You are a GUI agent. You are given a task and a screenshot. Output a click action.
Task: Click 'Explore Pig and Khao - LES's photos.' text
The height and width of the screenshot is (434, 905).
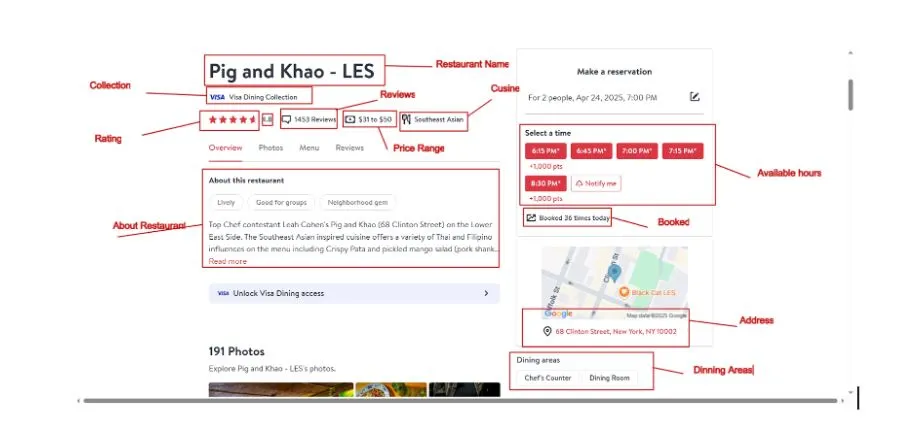pos(272,369)
